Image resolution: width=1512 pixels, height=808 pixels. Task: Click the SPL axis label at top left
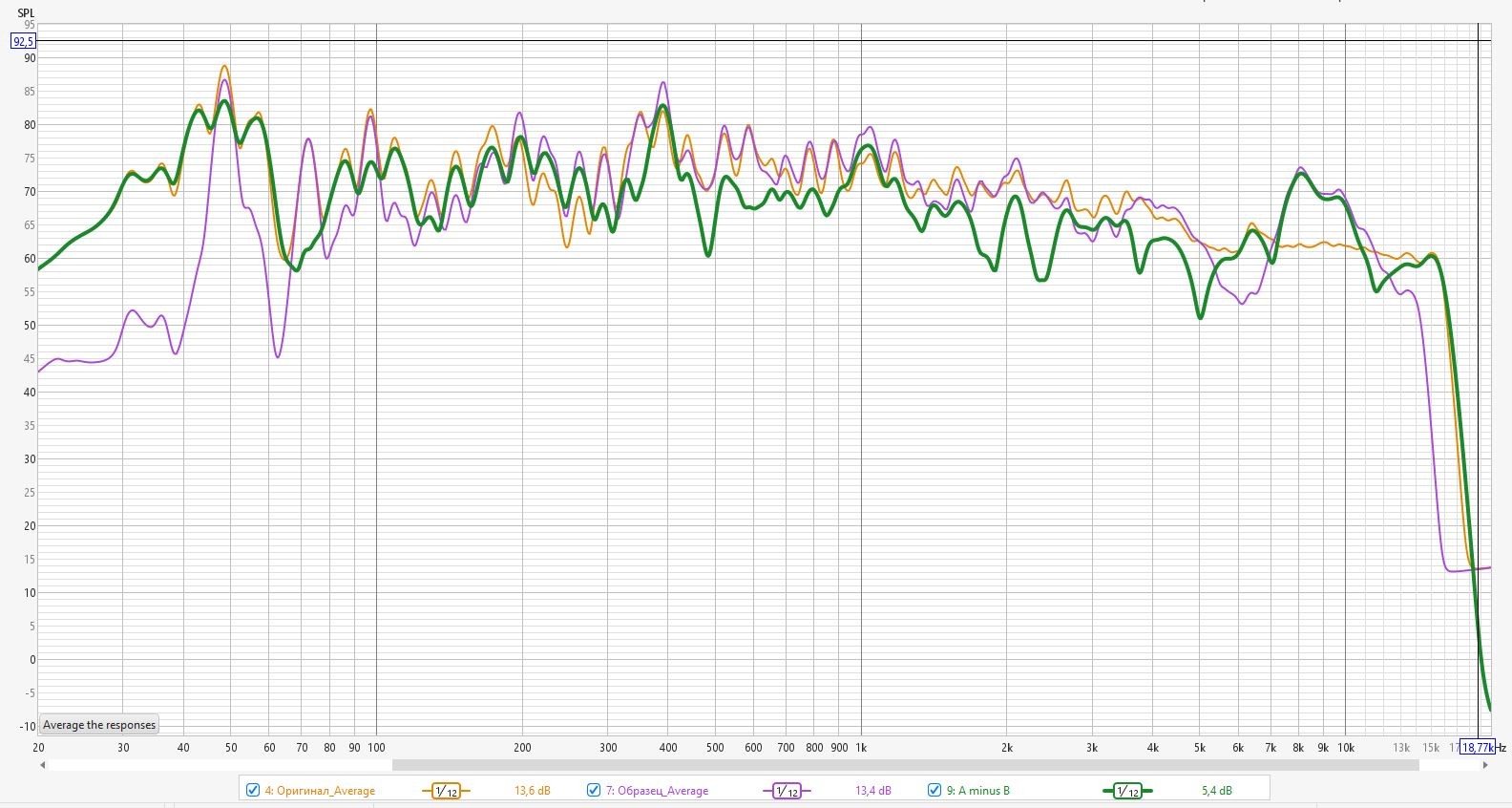26,13
